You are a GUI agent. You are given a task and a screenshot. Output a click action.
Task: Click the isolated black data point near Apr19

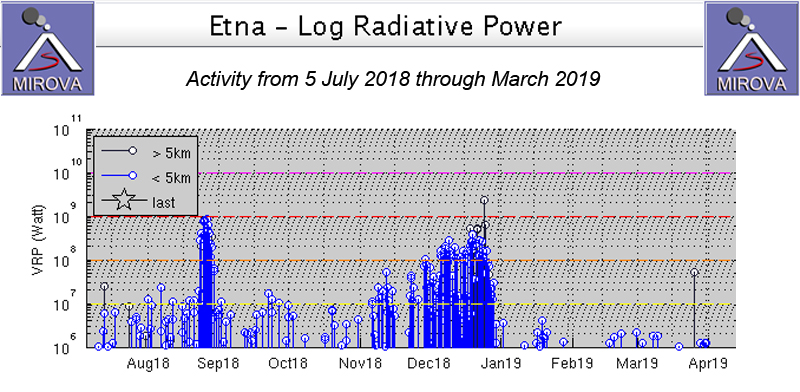pos(694,272)
